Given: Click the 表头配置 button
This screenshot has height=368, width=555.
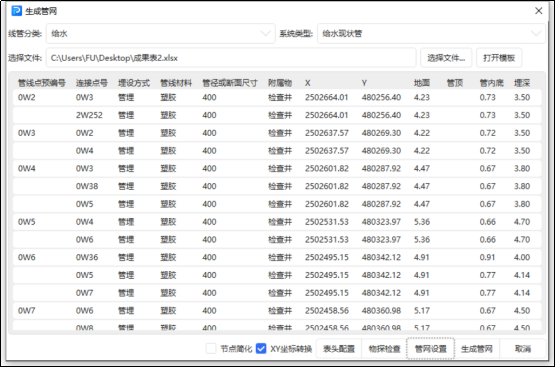Looking at the screenshot, I should (x=339, y=349).
